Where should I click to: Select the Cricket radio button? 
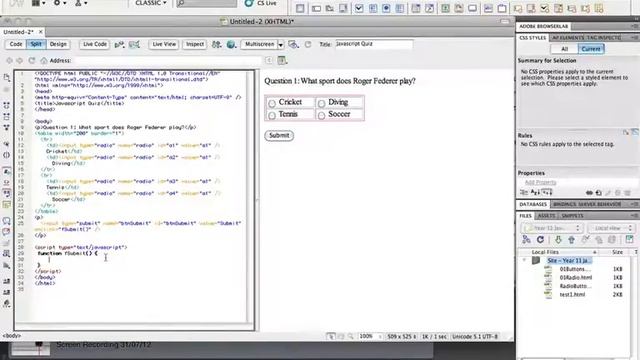point(272,103)
